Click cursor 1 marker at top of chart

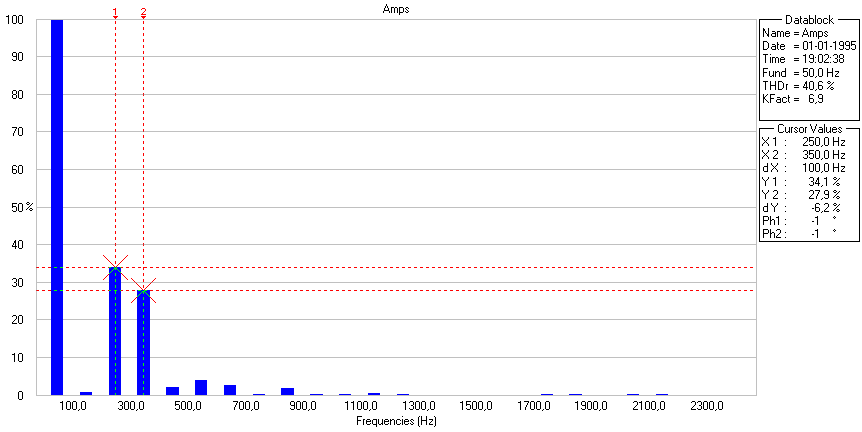[115, 12]
